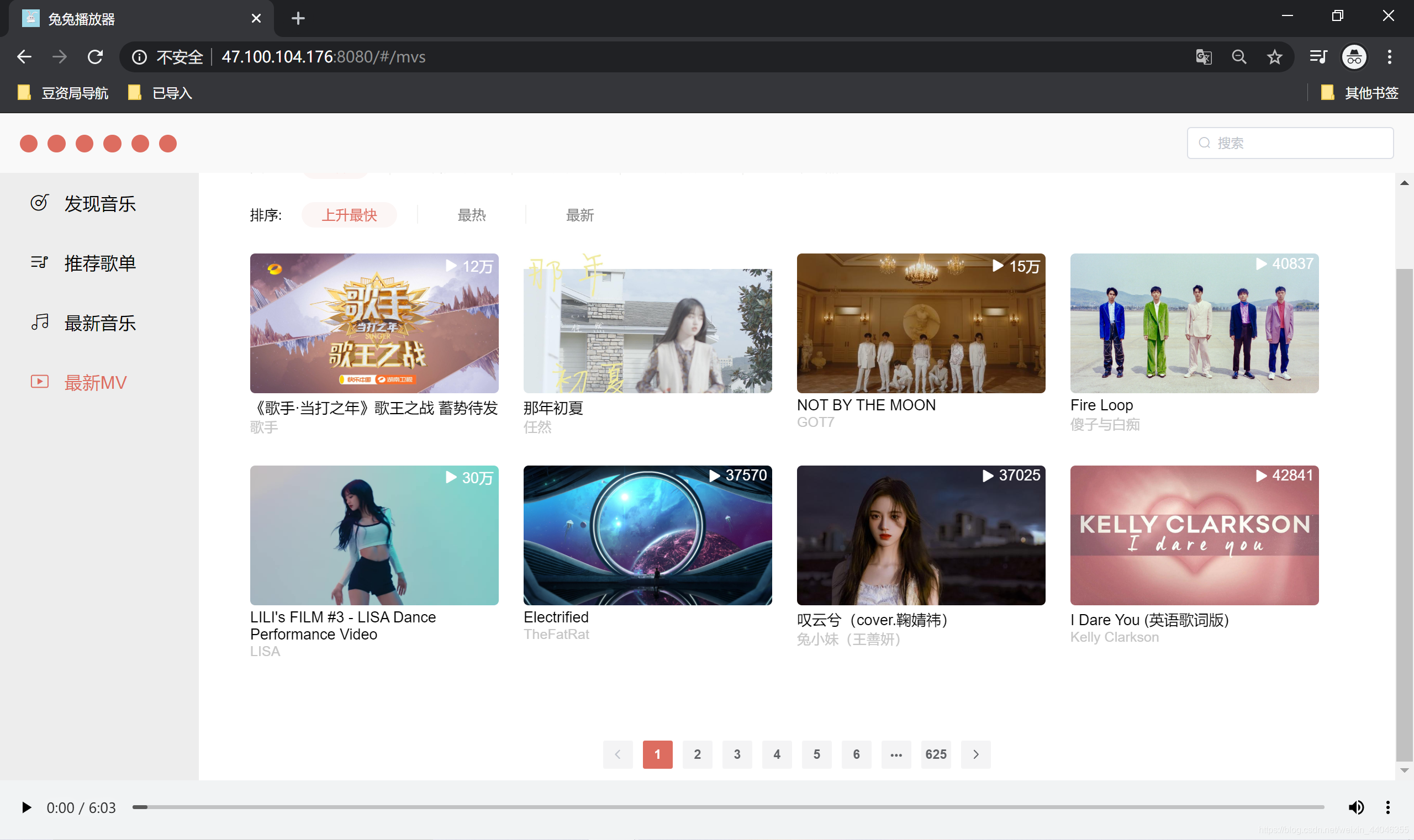Click the browser back arrow

(x=24, y=56)
